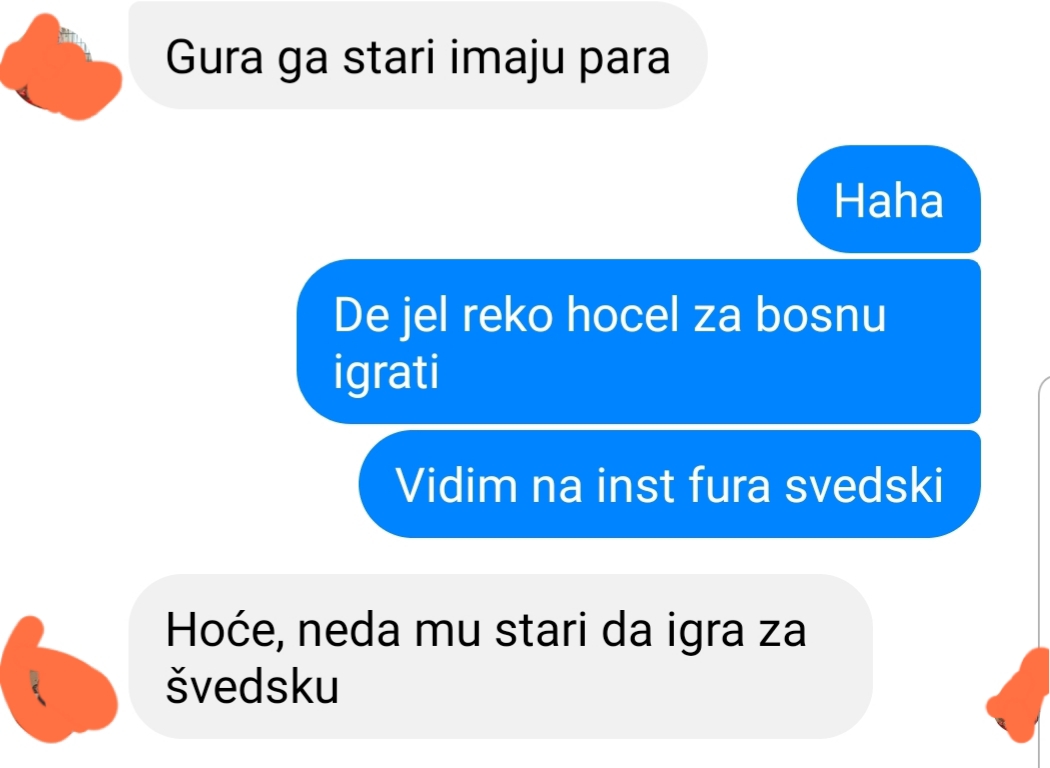1050x768 pixels.
Task: Click the word "svedski" in blue message
Action: (864, 485)
